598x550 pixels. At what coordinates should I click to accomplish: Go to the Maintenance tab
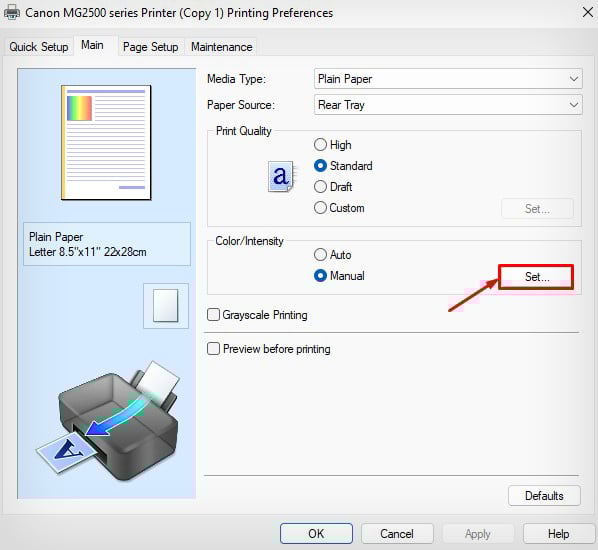(x=222, y=47)
